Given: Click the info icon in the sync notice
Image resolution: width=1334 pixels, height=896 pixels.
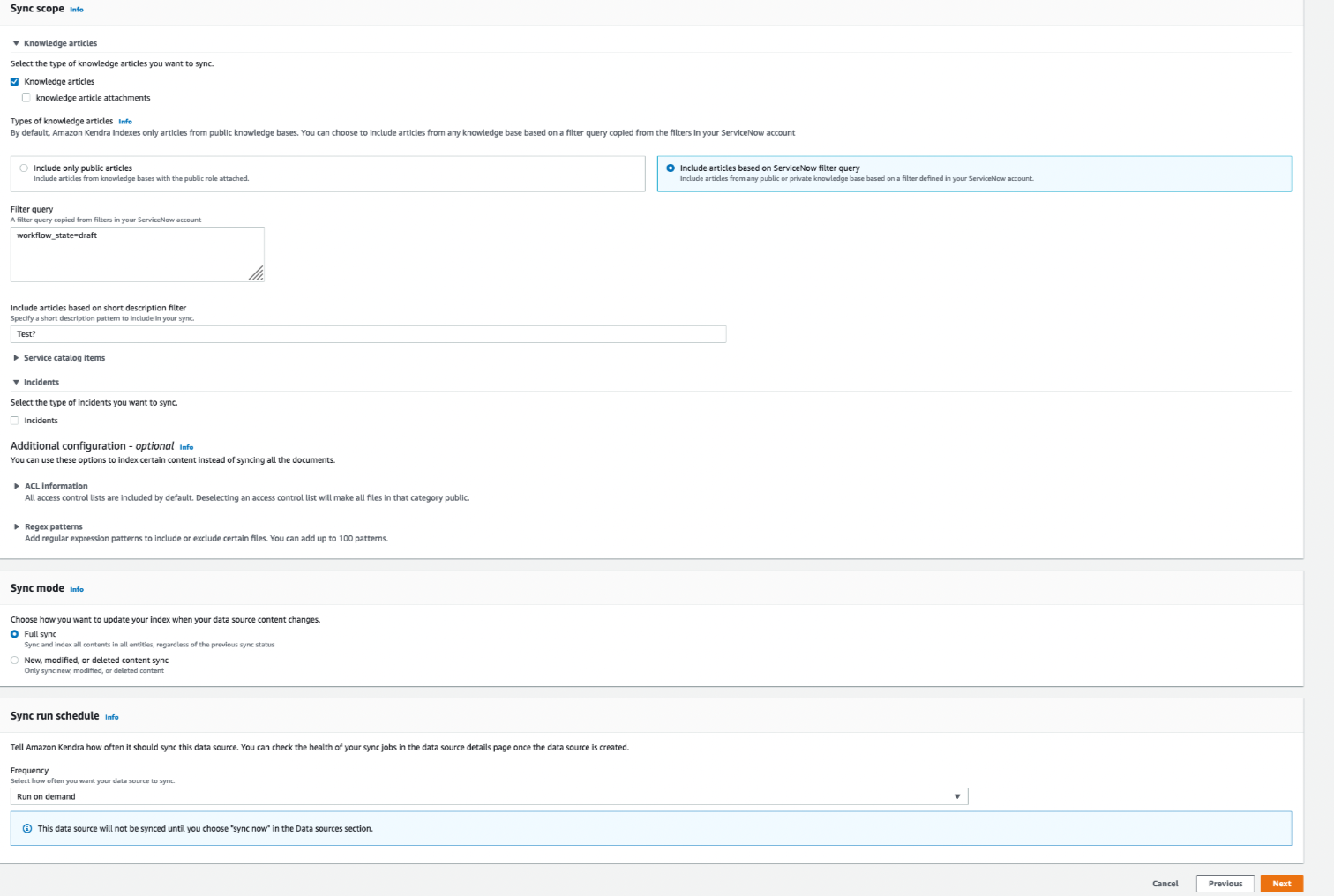Looking at the screenshot, I should coord(27,829).
